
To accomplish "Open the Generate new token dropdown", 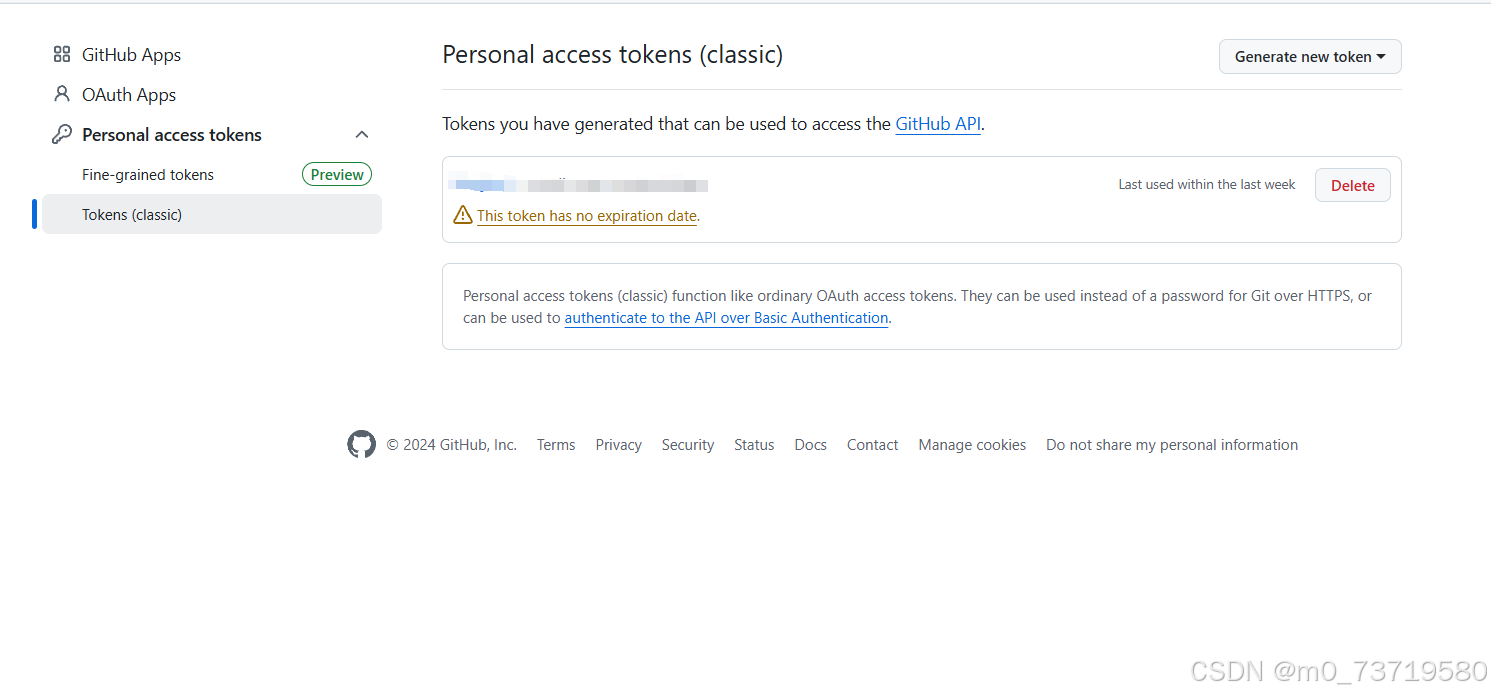I will point(1309,57).
